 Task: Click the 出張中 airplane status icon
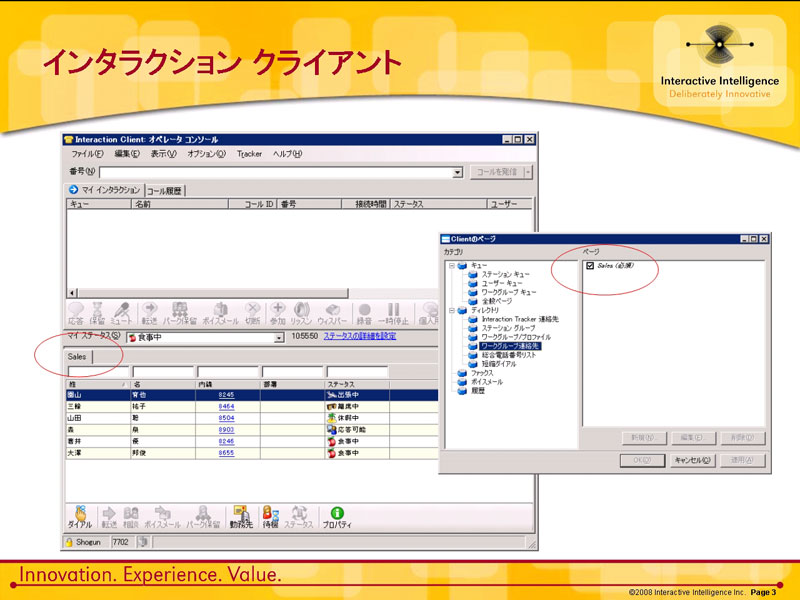[x=332, y=395]
